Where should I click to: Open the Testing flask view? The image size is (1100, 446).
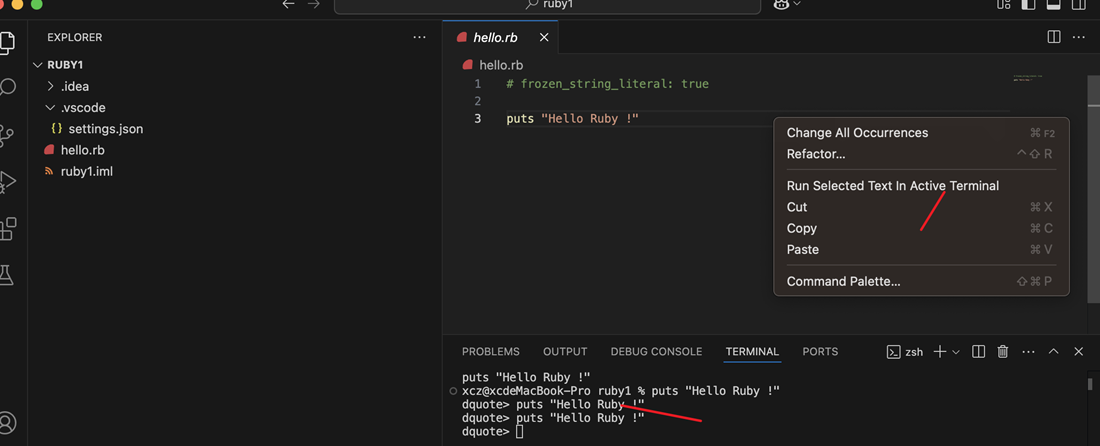click(x=8, y=275)
